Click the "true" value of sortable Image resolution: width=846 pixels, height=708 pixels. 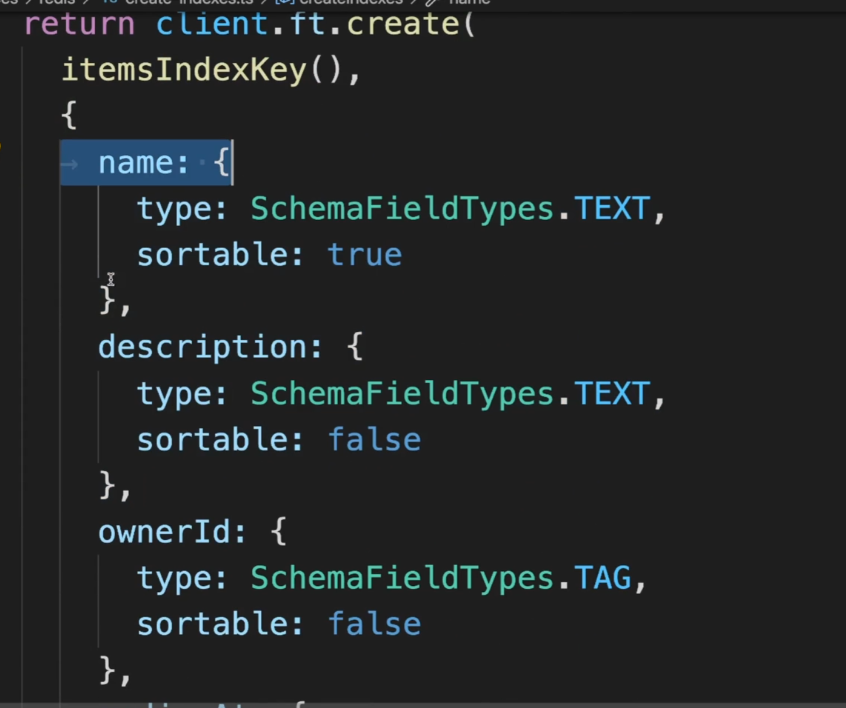pos(365,255)
